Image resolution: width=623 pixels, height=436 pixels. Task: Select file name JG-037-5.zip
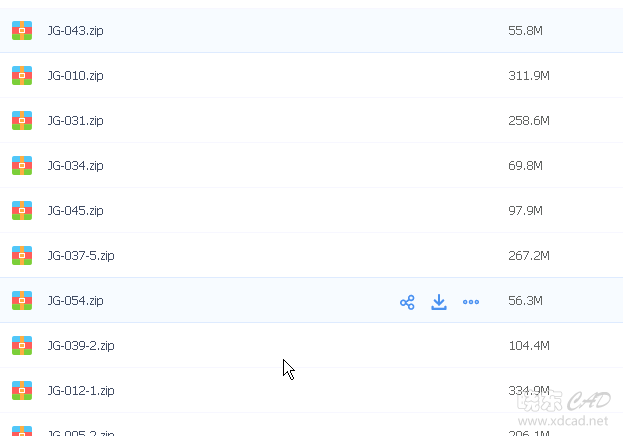click(x=81, y=255)
